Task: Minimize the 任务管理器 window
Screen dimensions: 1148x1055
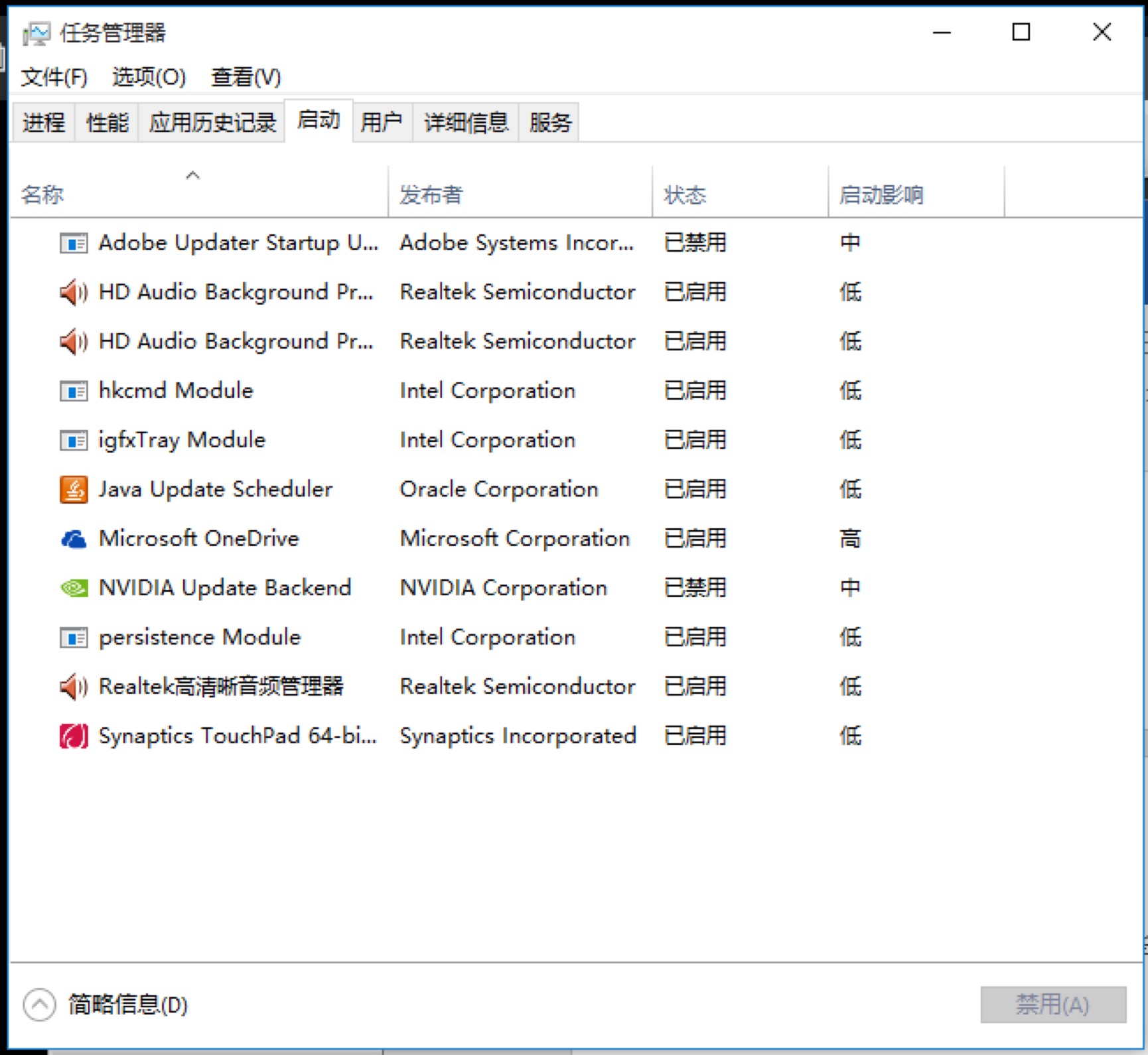Action: click(942, 32)
